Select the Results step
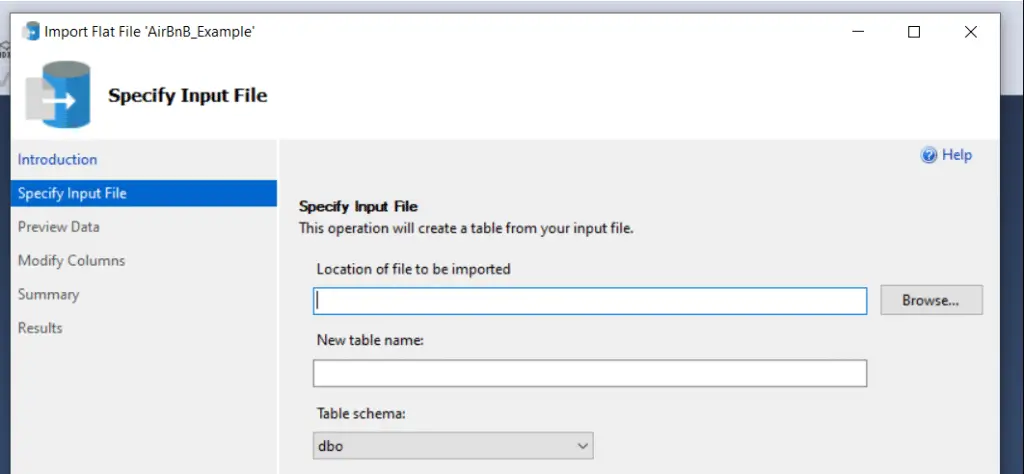The width and height of the screenshot is (1024, 474). click(x=40, y=328)
